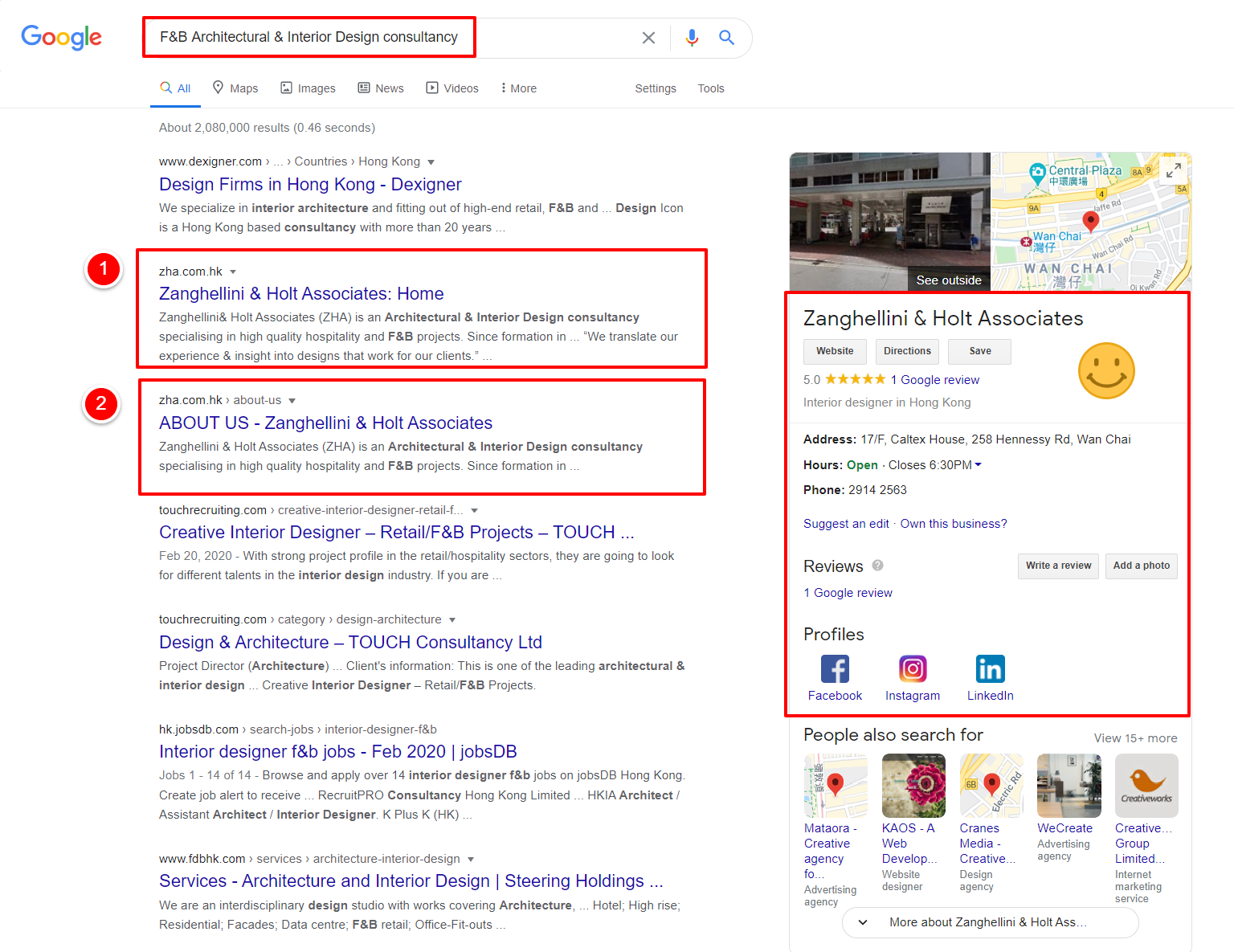Expand the business hours dropdown arrow
1234x952 pixels.
[x=978, y=465]
